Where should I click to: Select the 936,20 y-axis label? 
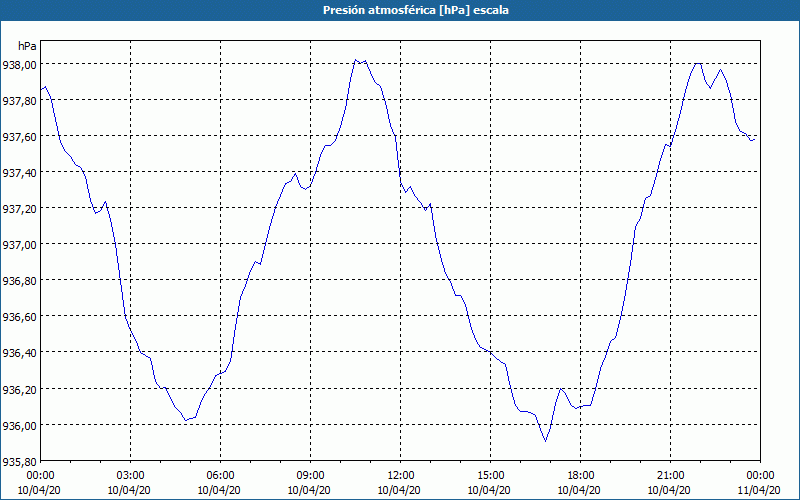(x=19, y=389)
